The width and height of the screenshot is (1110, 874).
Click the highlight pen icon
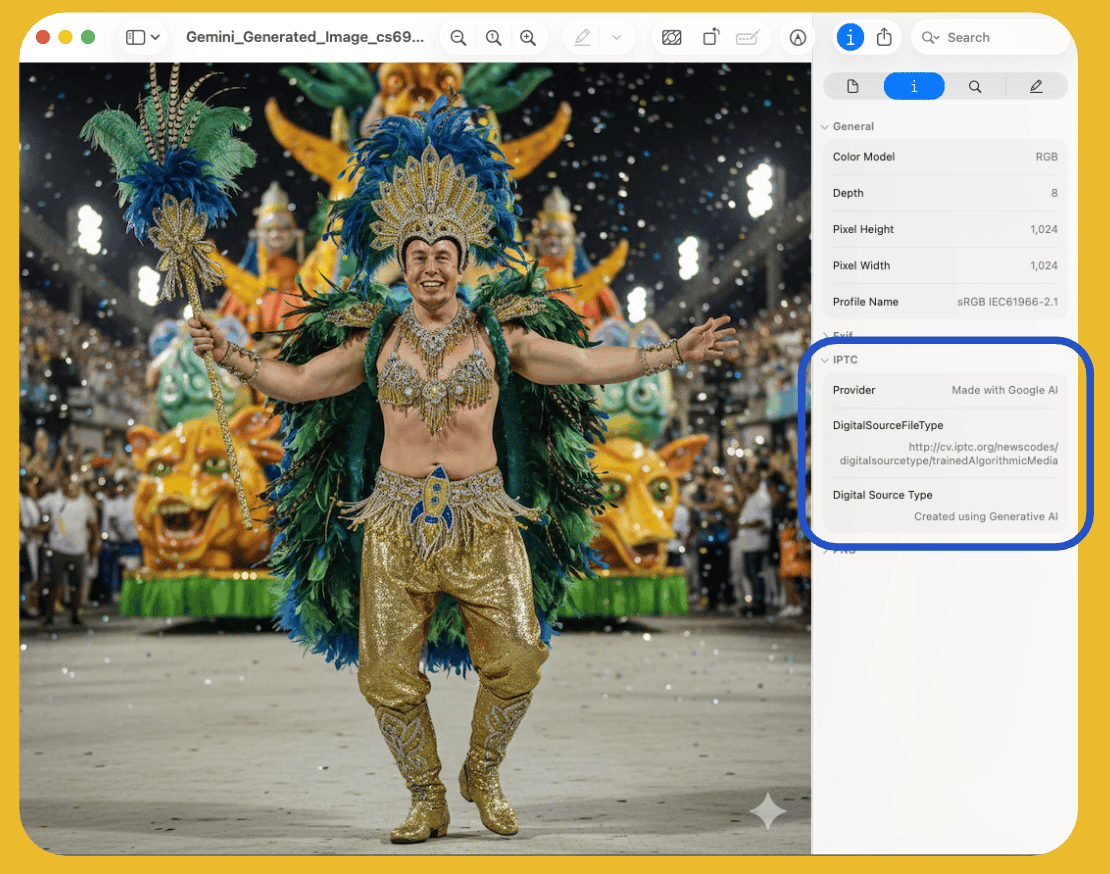point(582,38)
